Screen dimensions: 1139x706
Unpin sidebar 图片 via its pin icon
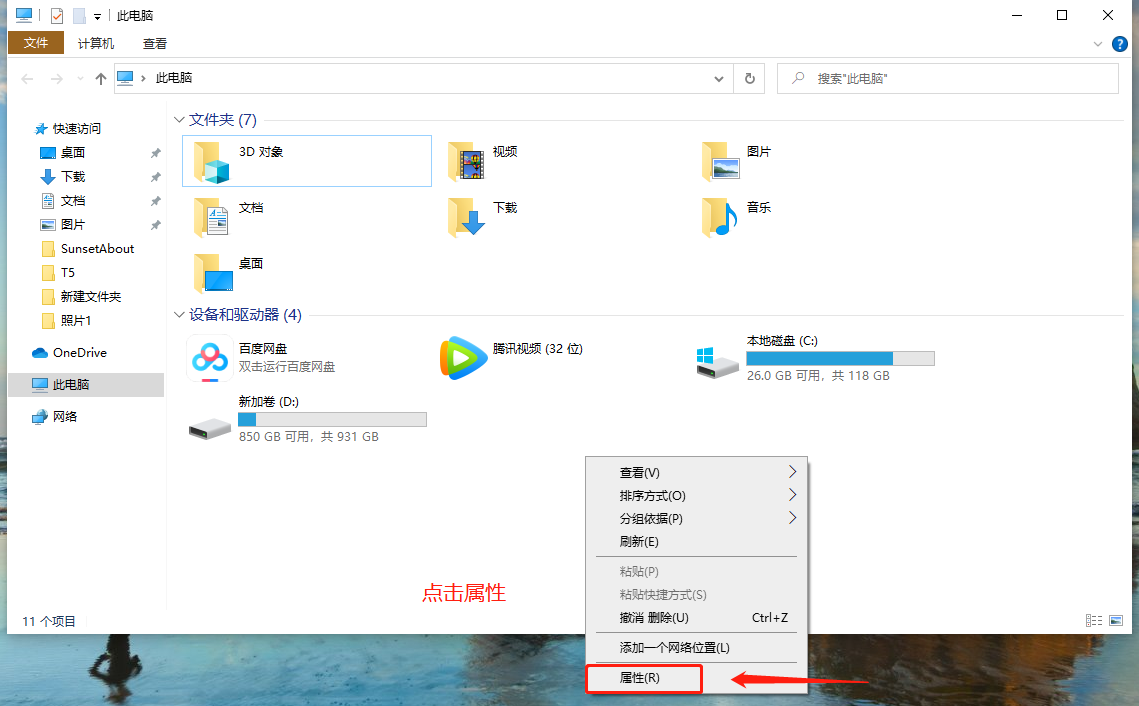(155, 224)
